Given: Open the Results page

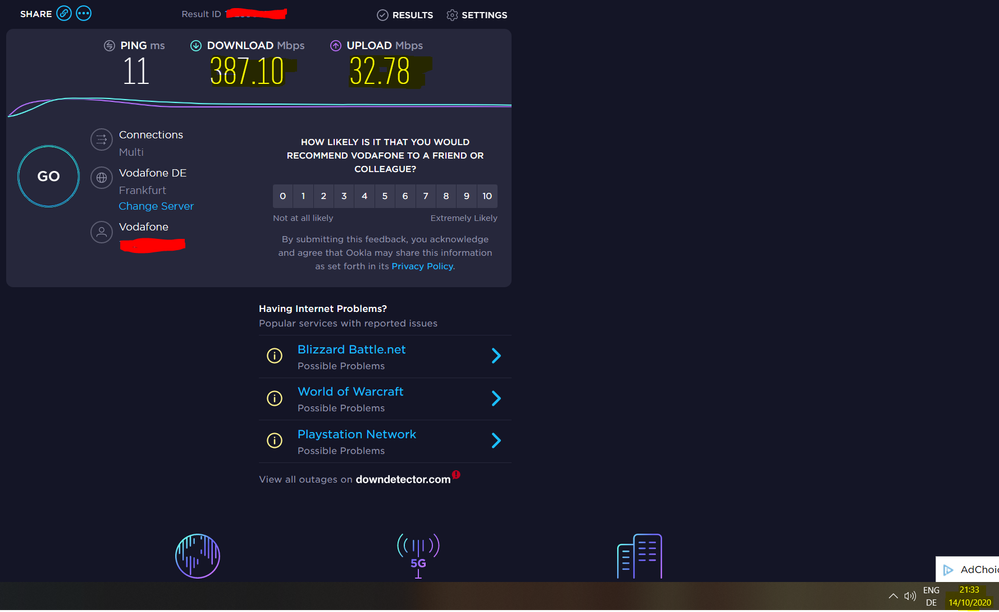Looking at the screenshot, I should pyautogui.click(x=405, y=15).
